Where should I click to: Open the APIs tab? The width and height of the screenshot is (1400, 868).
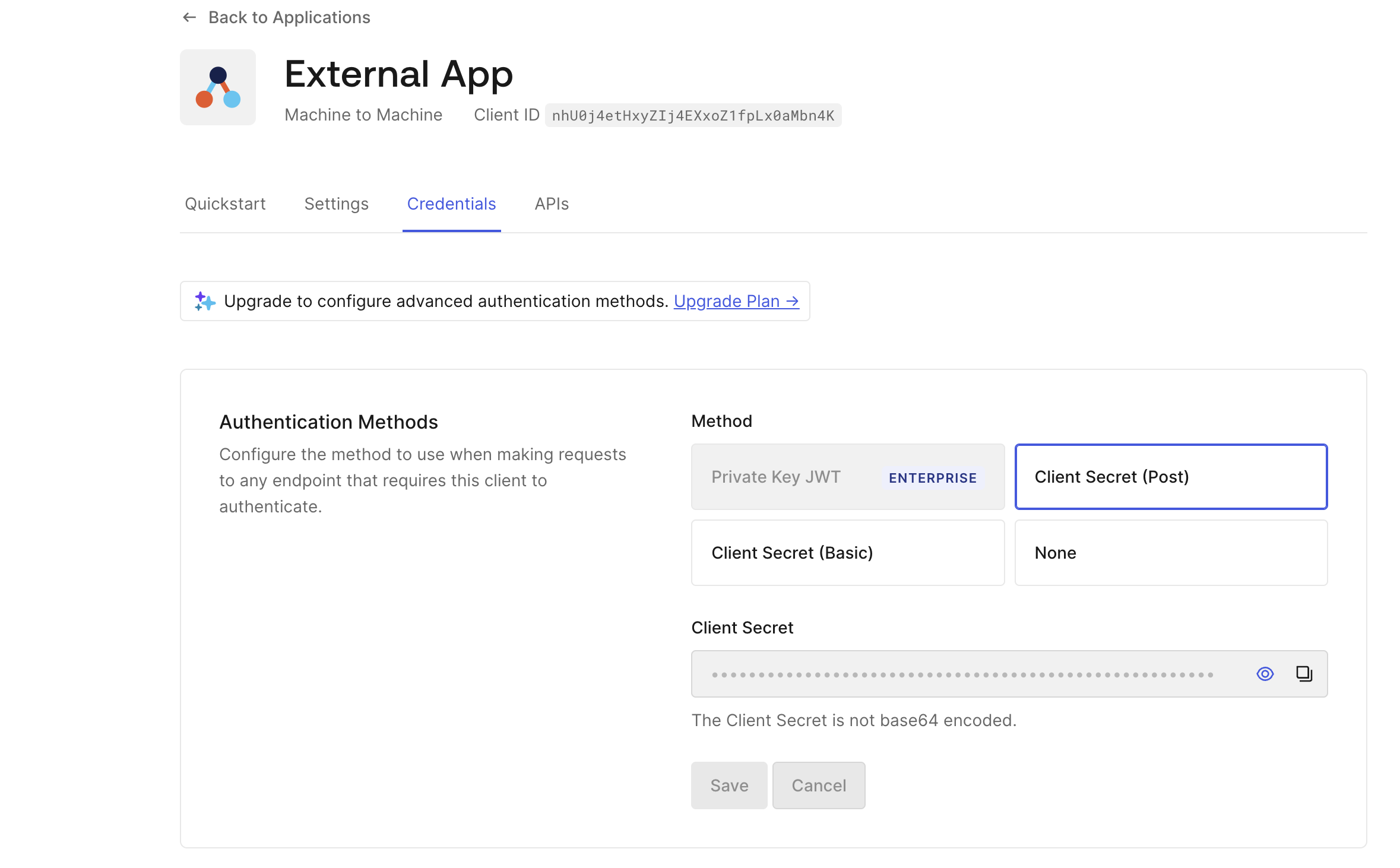tap(552, 204)
